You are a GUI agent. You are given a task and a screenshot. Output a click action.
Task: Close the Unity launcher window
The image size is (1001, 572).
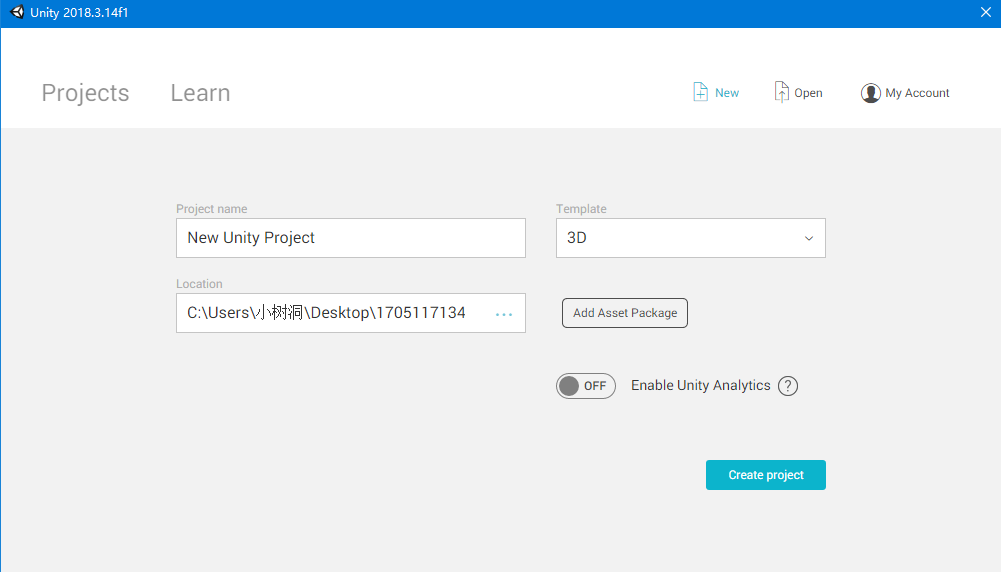pos(986,12)
